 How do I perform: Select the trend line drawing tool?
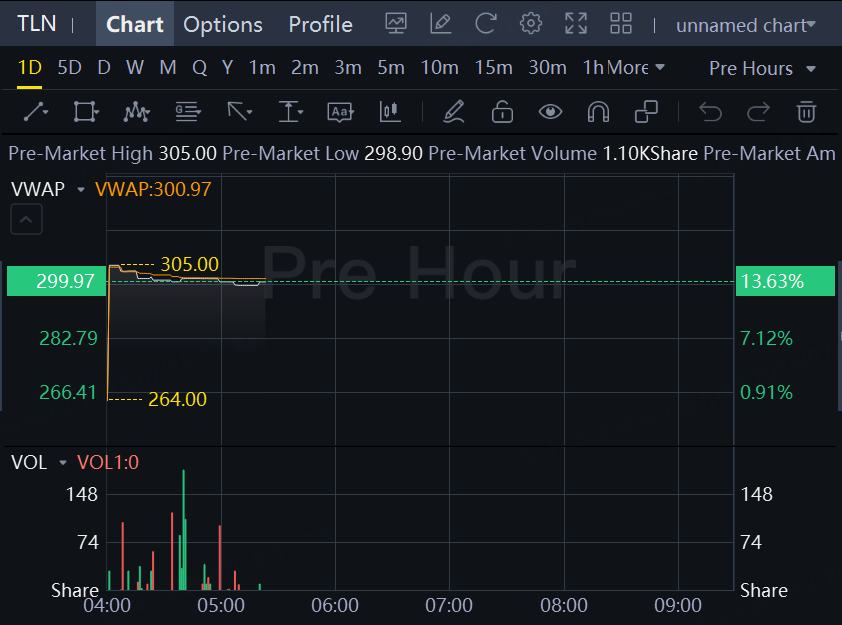pos(36,112)
